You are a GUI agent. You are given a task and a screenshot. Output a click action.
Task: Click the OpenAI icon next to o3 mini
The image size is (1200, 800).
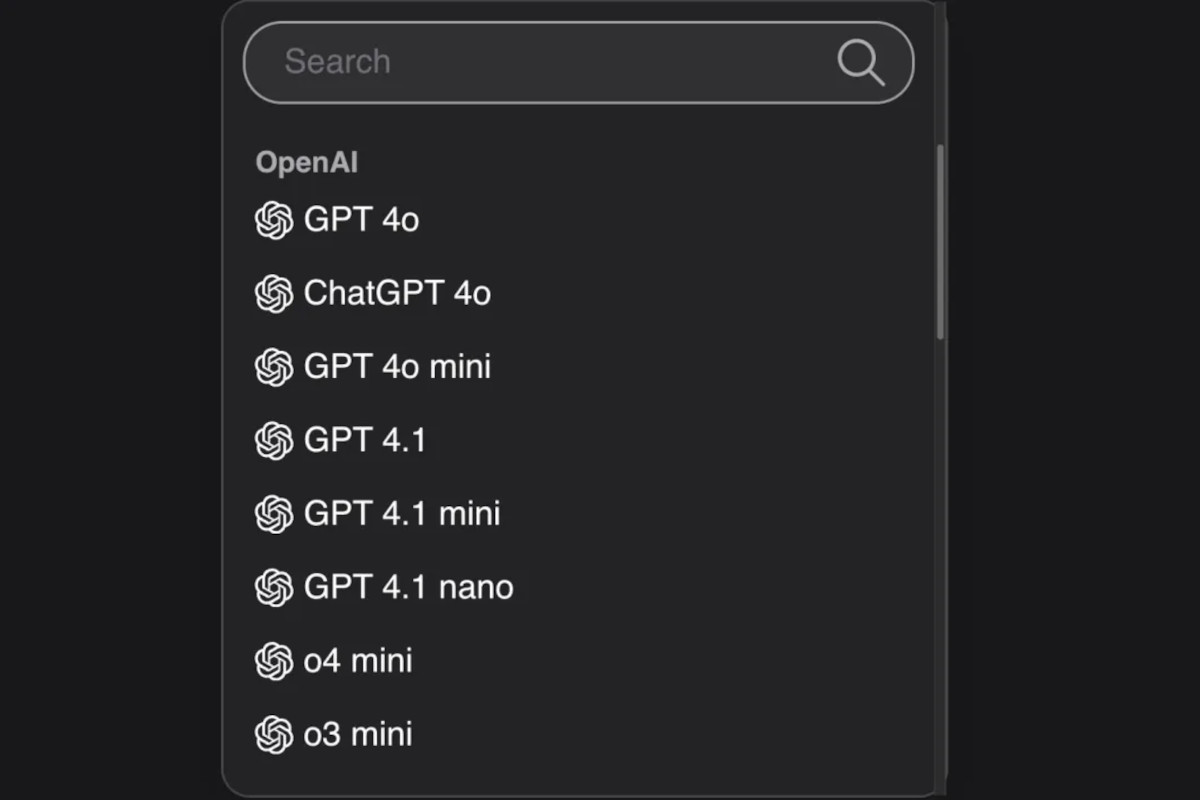click(274, 734)
